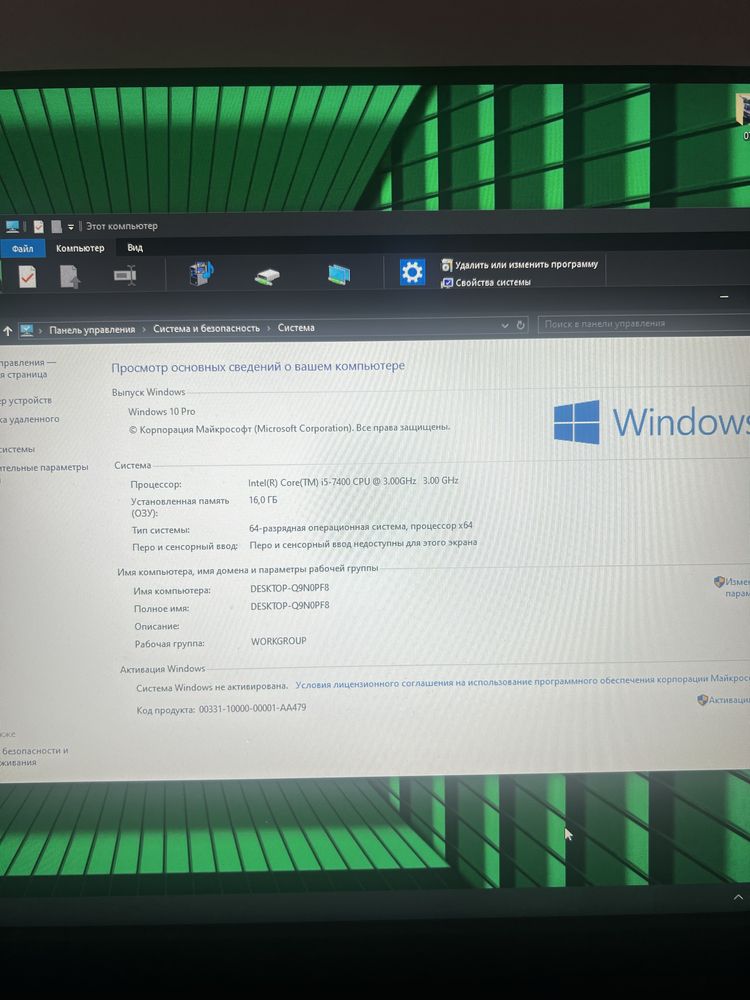Open the Quick Access Toolbar dropdown arrow
The height and width of the screenshot is (1000, 750).
coord(71,227)
